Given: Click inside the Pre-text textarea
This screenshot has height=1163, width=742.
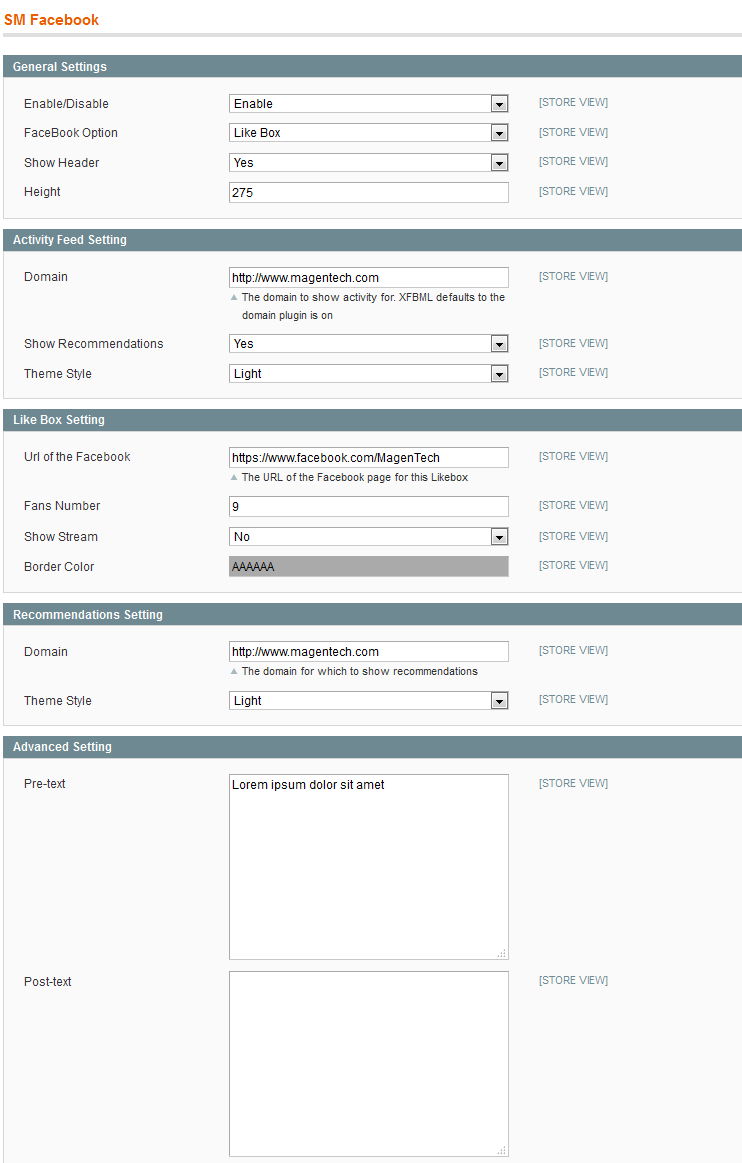Looking at the screenshot, I should (x=369, y=867).
